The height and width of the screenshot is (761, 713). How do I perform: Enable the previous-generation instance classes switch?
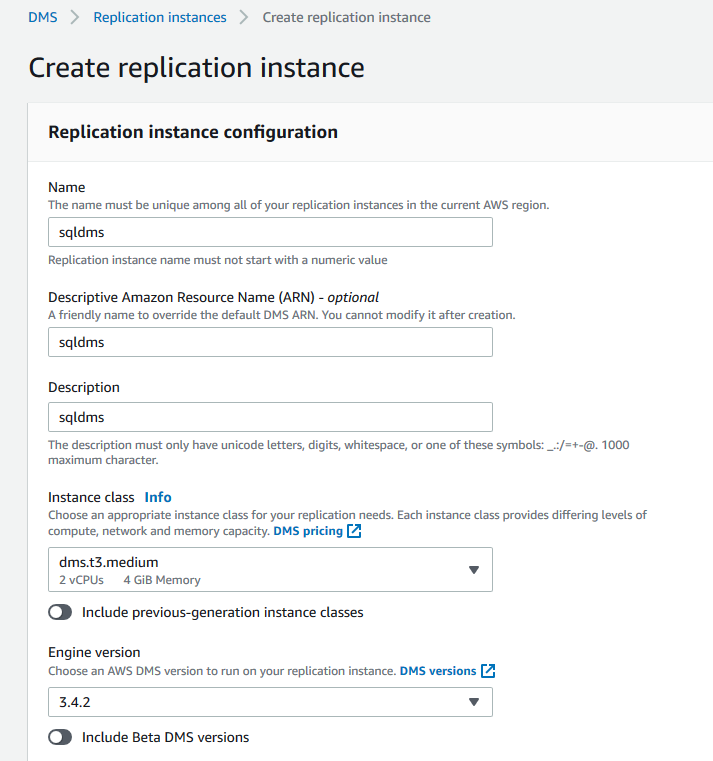[x=60, y=612]
